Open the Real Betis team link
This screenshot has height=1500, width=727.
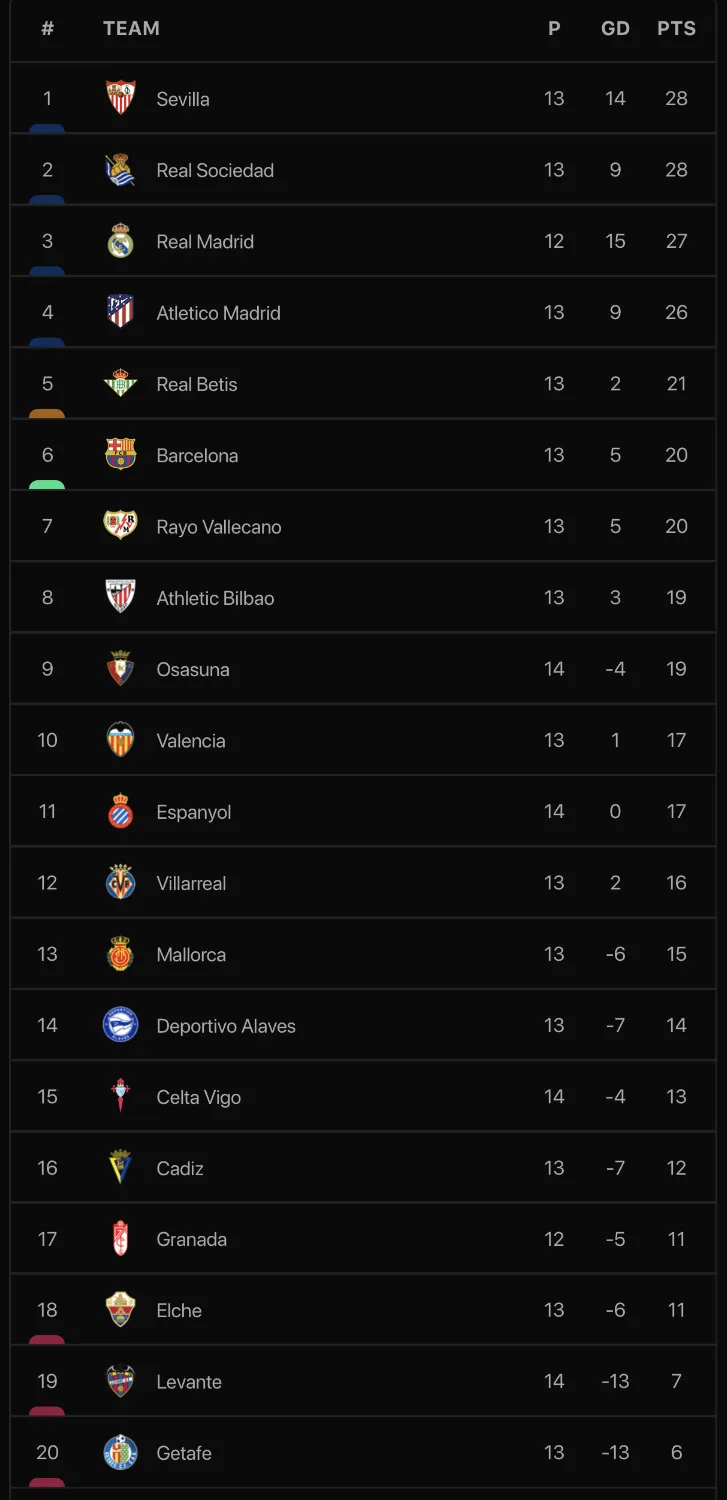pos(197,384)
